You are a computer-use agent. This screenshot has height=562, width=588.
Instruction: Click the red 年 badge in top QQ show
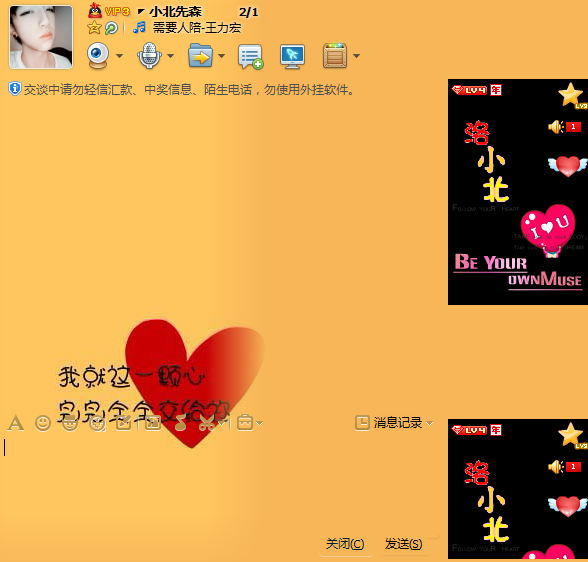tap(496, 90)
